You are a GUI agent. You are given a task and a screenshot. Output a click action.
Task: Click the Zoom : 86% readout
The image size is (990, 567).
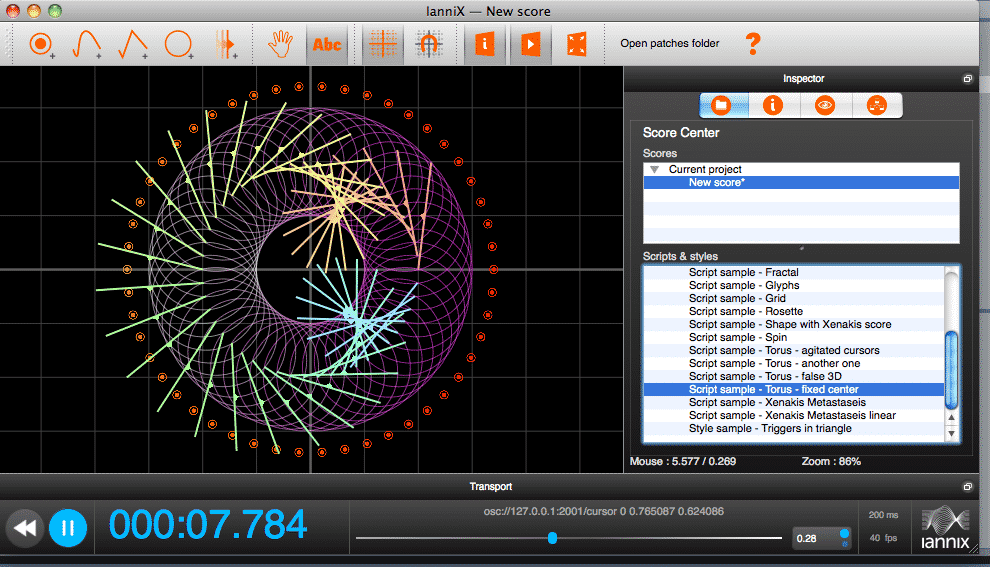831,462
